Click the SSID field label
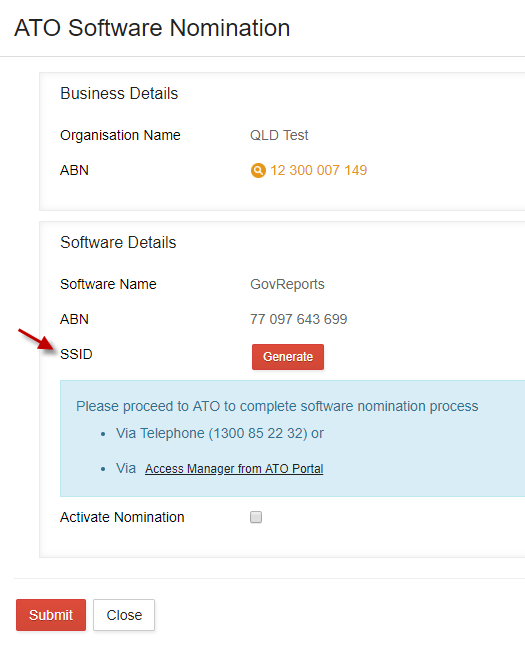The image size is (525, 652). [x=76, y=354]
